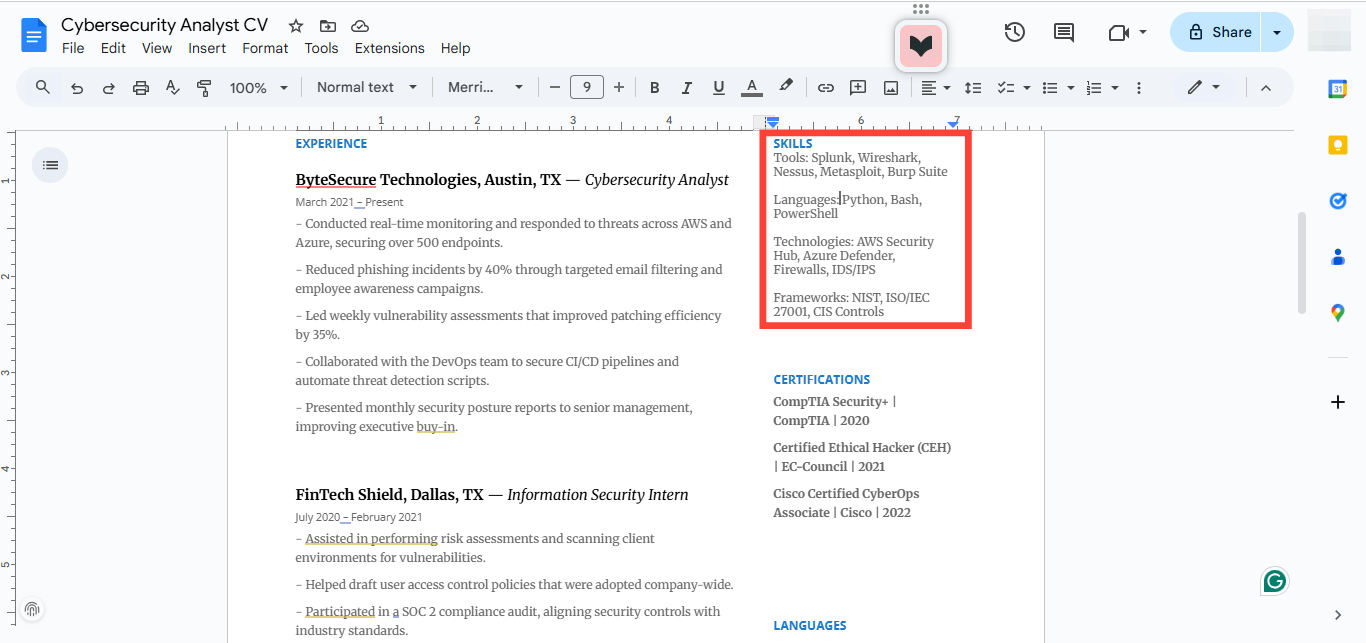This screenshot has height=643, width=1366.
Task: Open the editing mode pencil dropdown
Action: point(1203,88)
